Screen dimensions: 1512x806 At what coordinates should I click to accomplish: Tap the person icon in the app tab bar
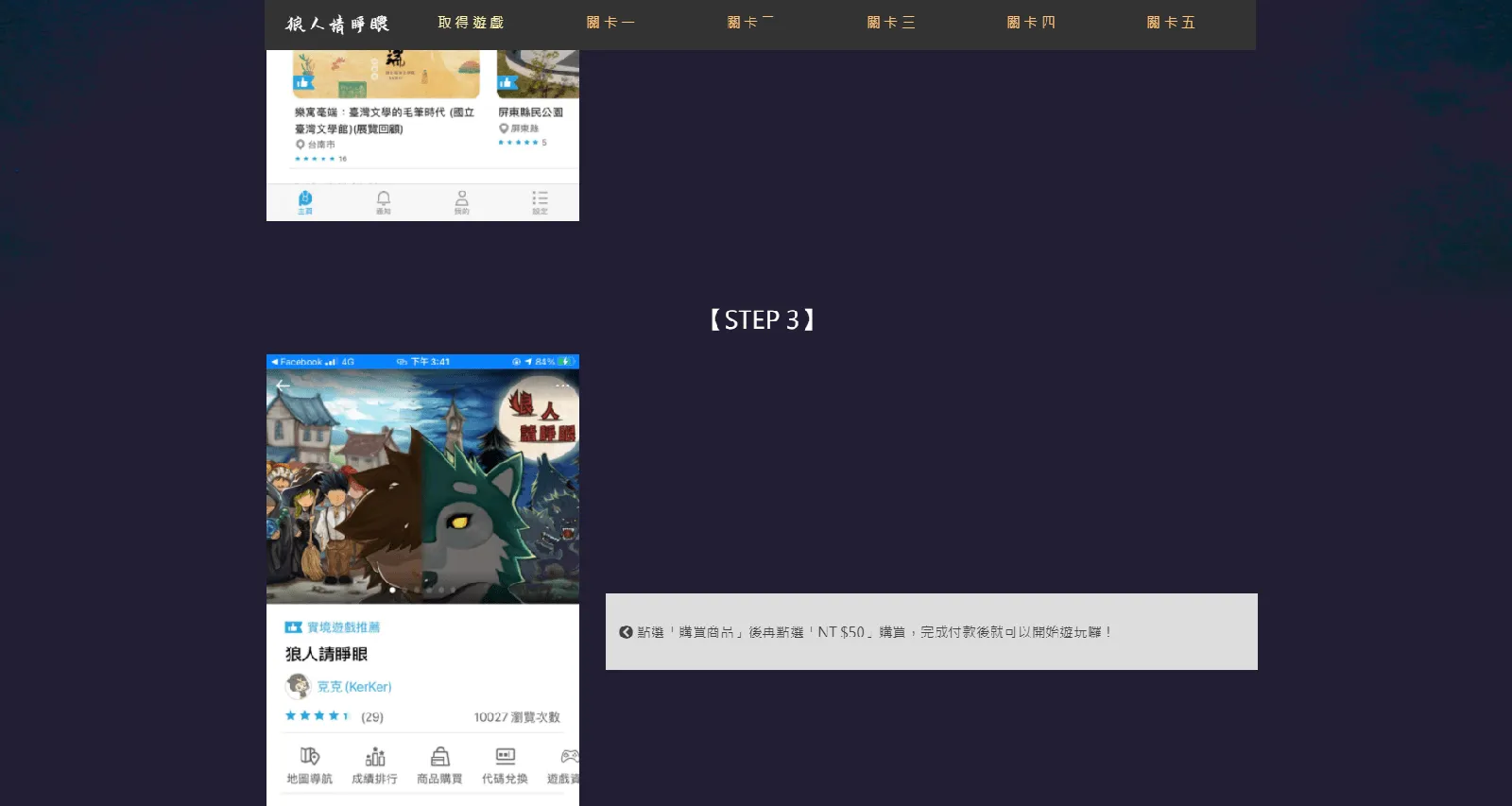point(461,201)
